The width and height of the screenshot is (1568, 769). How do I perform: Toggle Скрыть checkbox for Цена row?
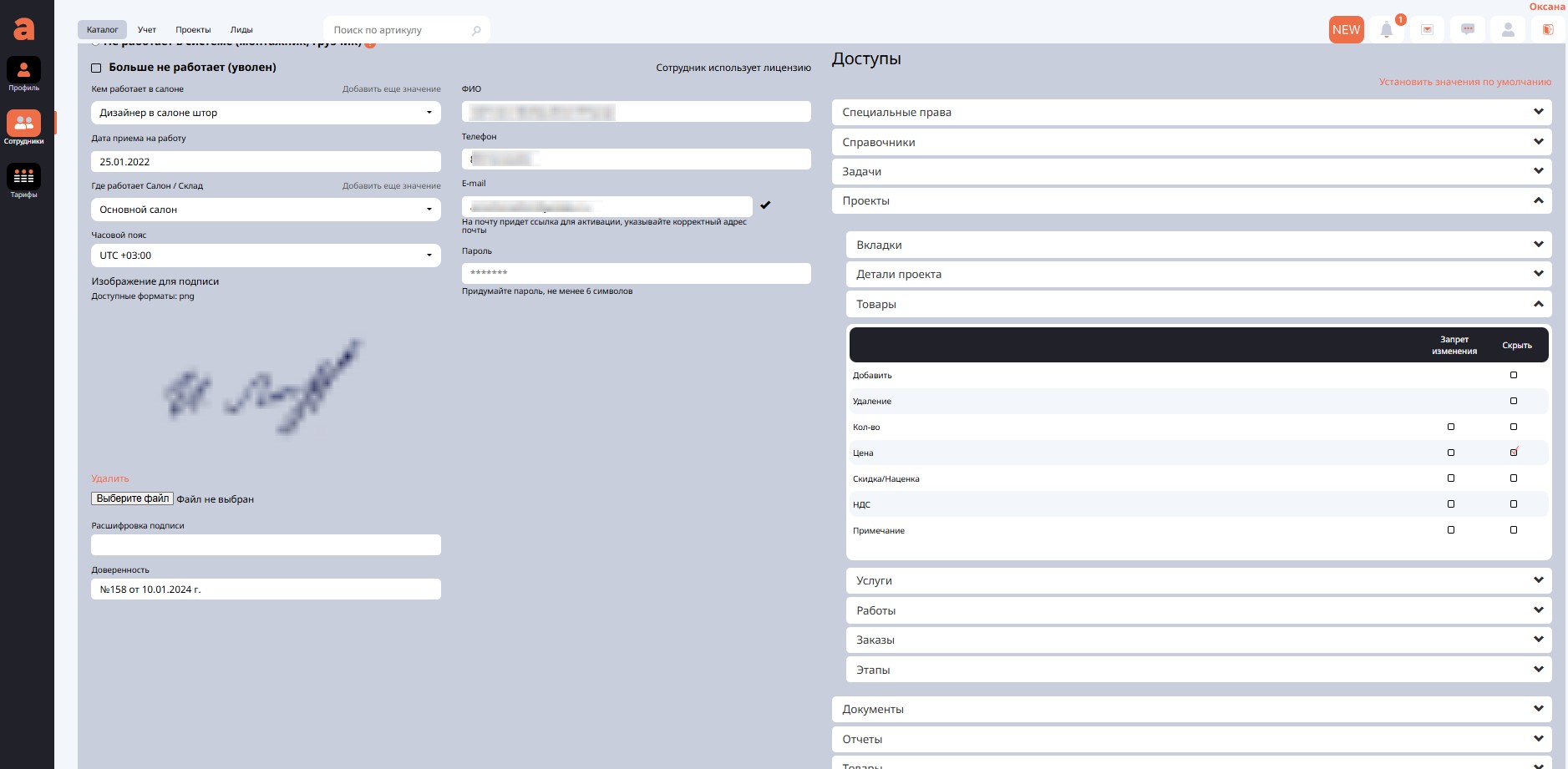(1513, 453)
